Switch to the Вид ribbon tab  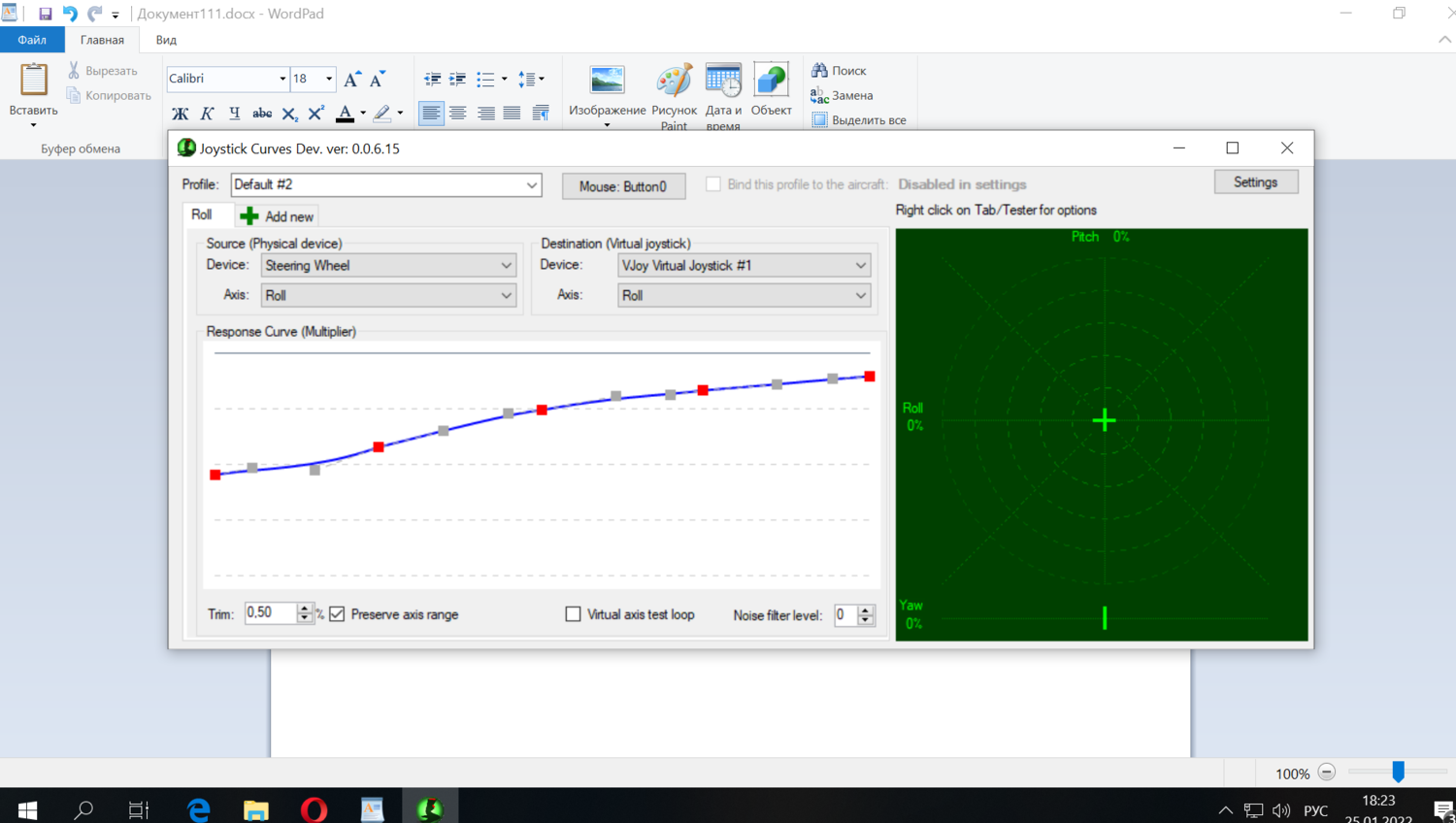[166, 40]
